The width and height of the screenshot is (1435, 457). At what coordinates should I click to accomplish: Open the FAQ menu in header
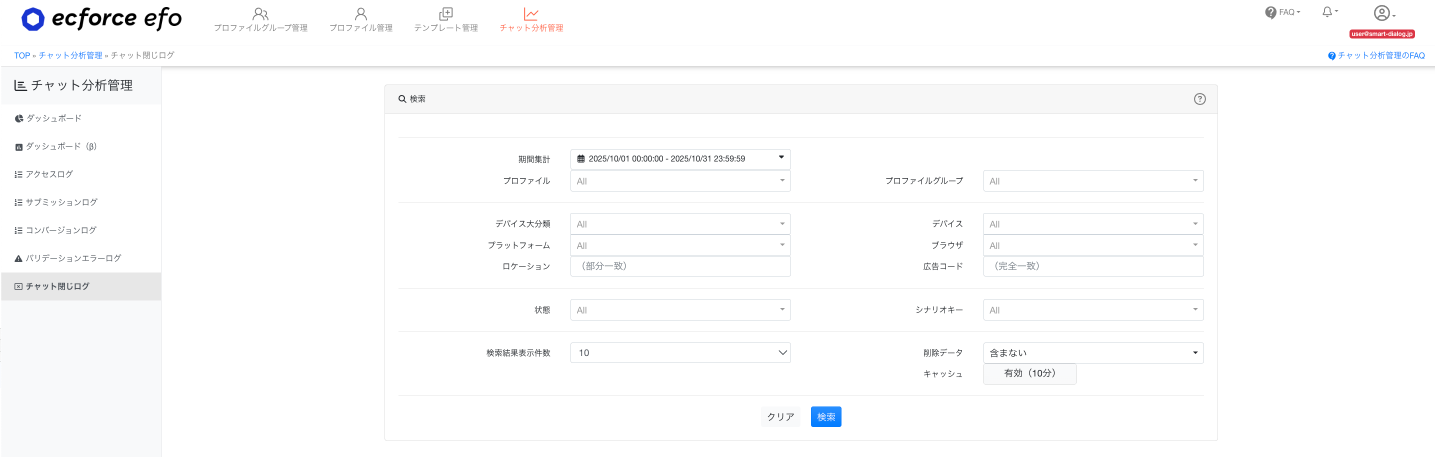click(x=1282, y=12)
